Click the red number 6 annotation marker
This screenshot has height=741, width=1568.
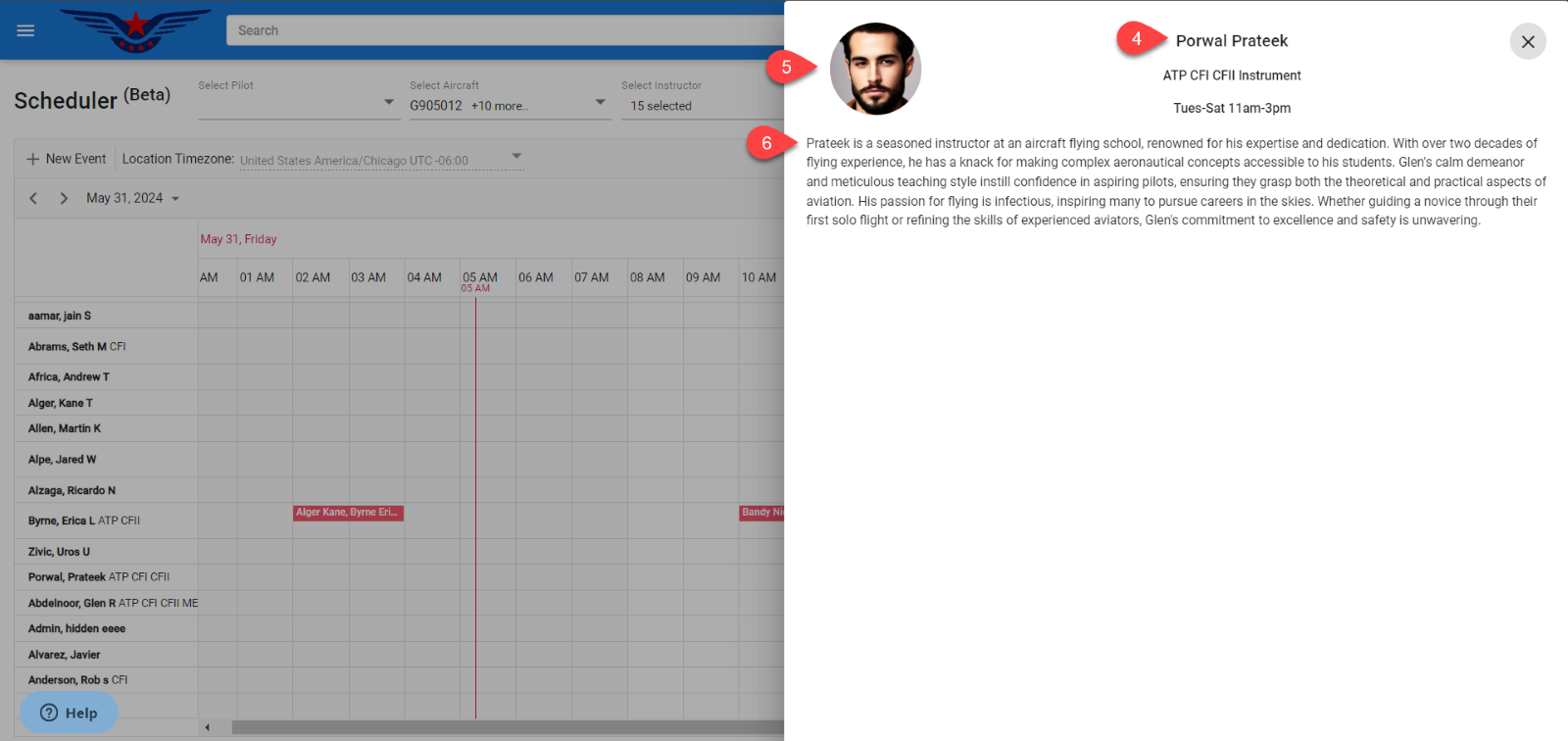[766, 143]
